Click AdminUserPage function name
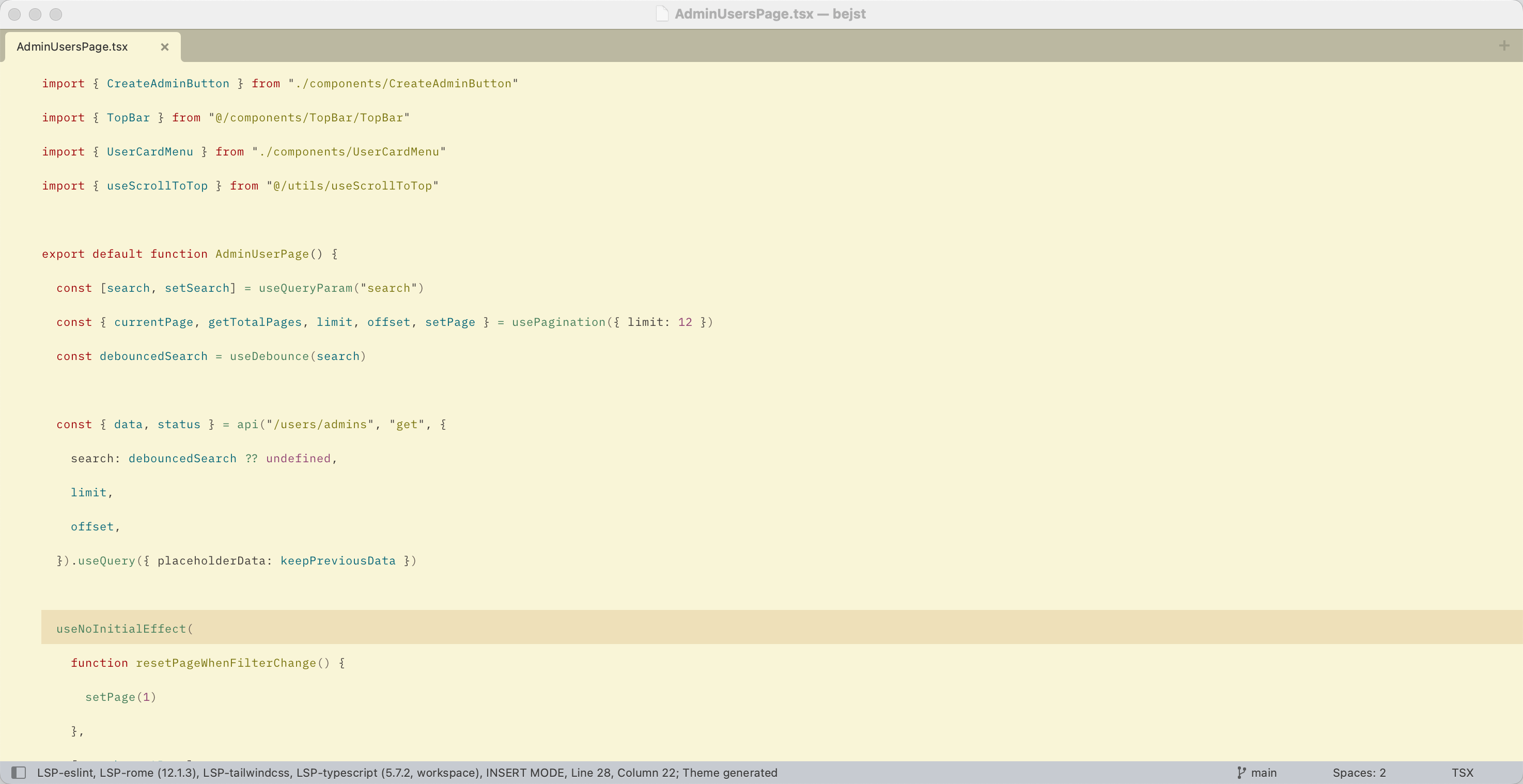This screenshot has height=784, width=1523. 262,254
